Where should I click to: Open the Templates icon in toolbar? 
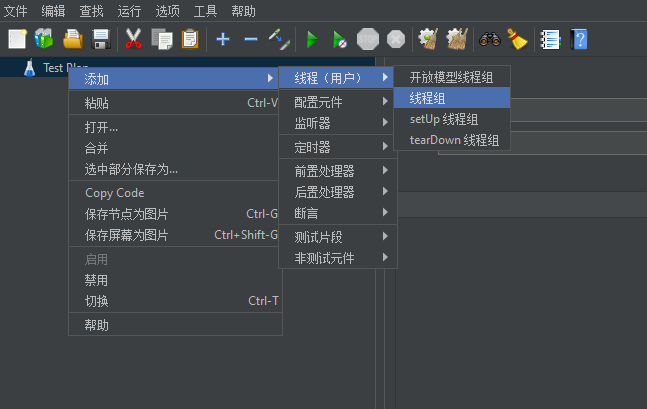point(44,39)
